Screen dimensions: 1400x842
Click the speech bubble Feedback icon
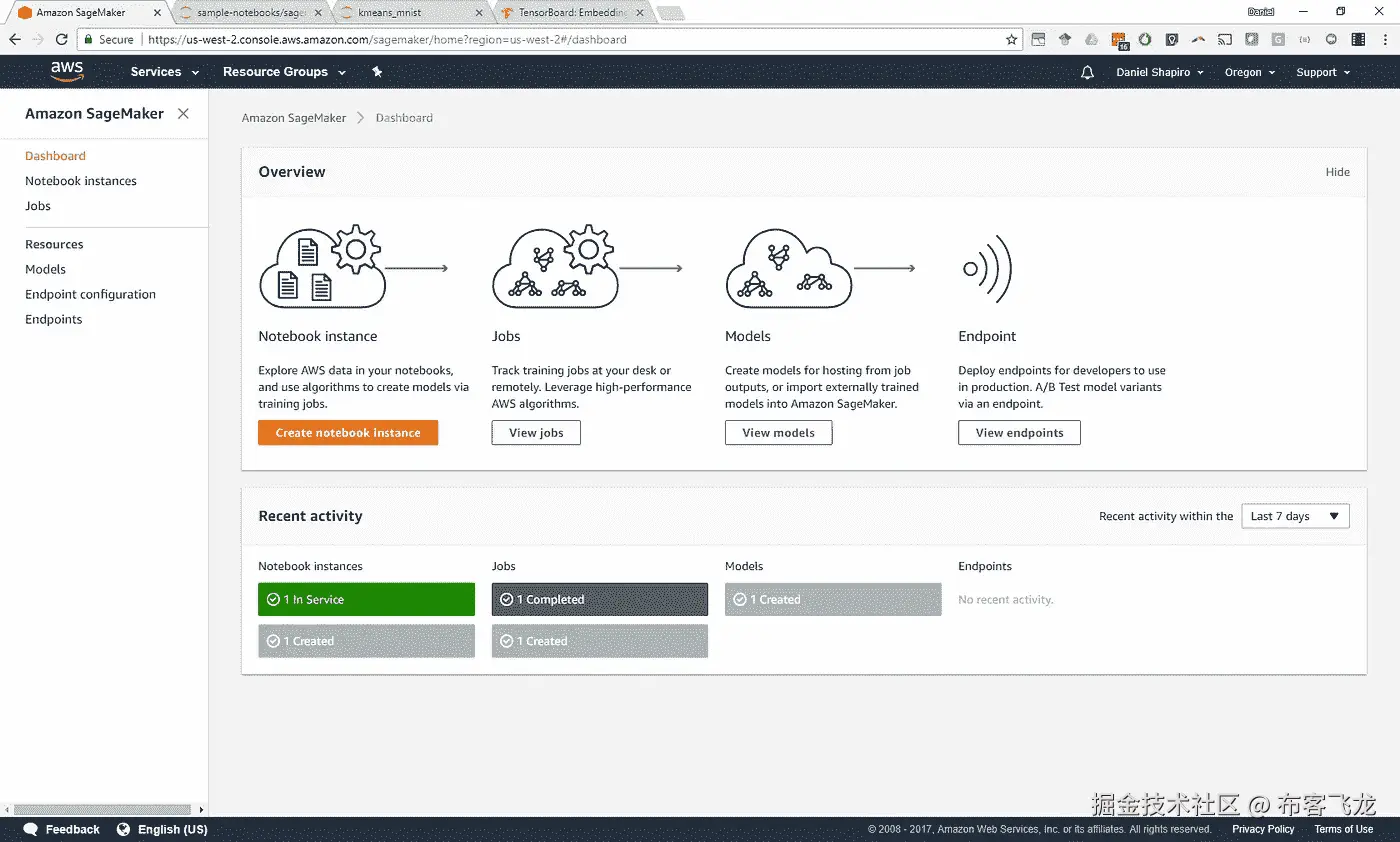click(x=30, y=829)
